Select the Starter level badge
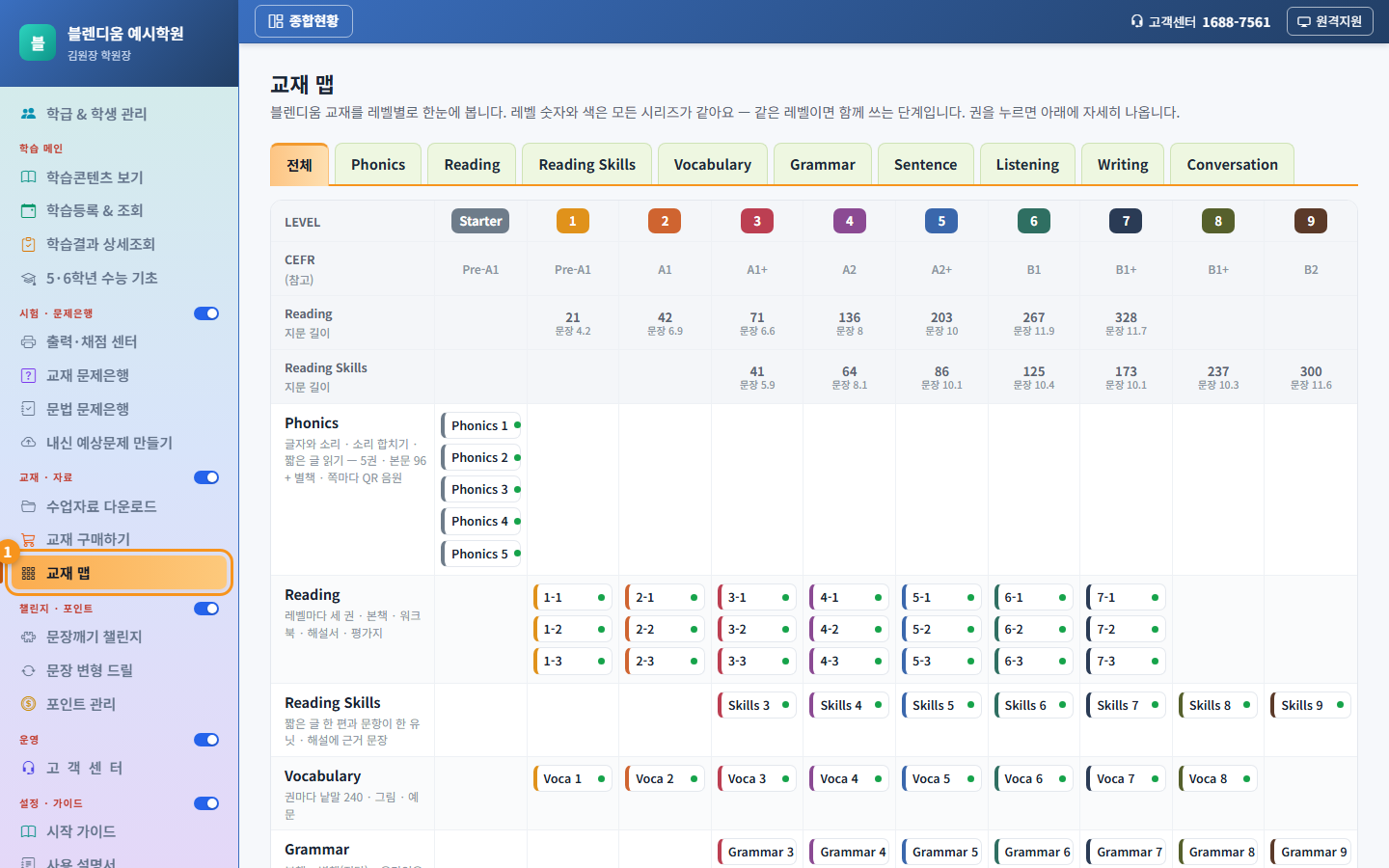Image resolution: width=1389 pixels, height=868 pixels. coord(480,221)
